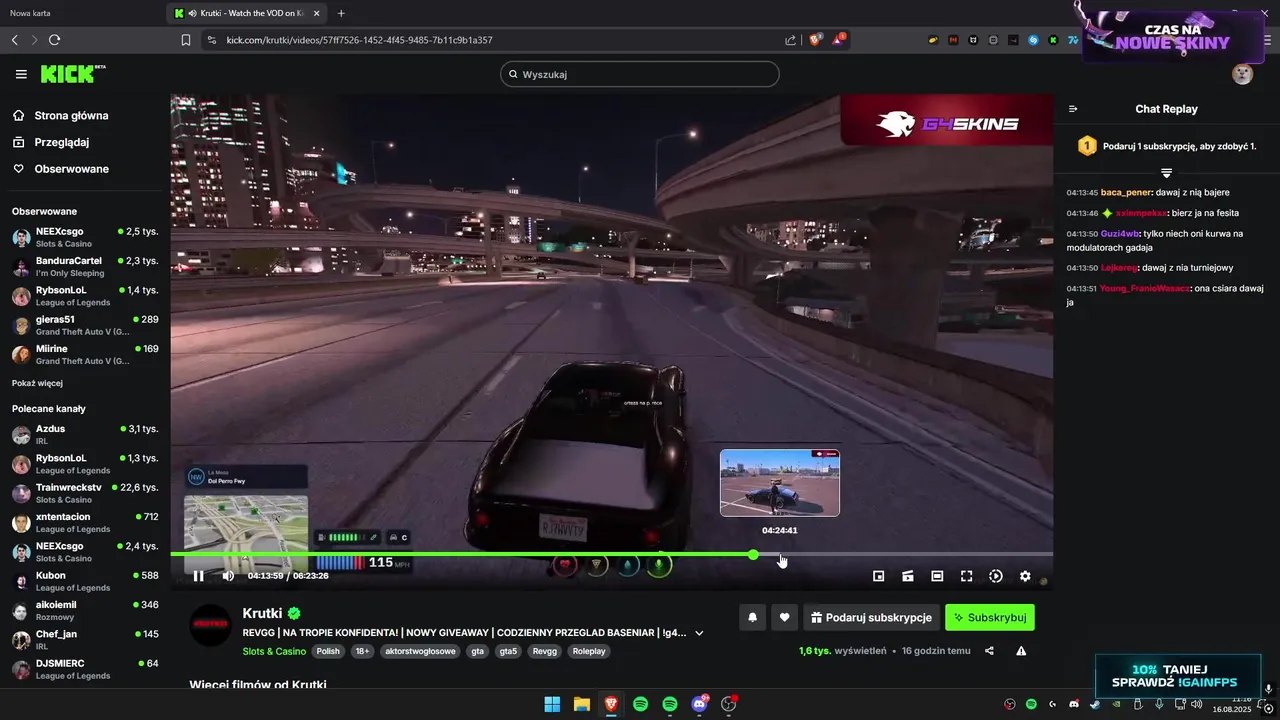Viewport: 1280px width, 720px height.
Task: Open Discord from the taskbar
Action: [x=699, y=704]
